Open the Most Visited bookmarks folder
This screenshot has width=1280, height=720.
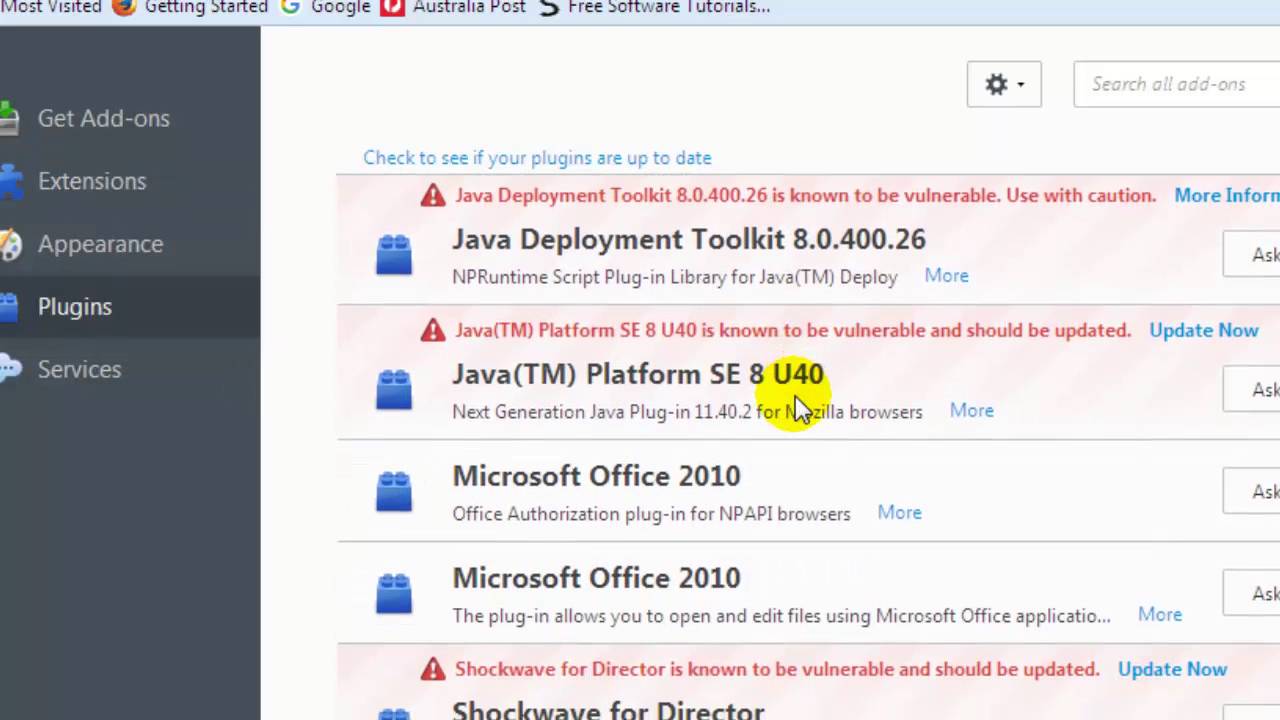[x=51, y=7]
